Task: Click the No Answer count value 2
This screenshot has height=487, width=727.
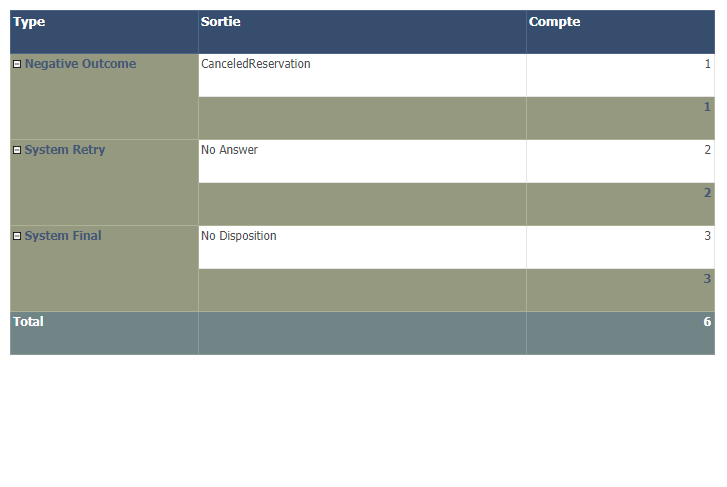Action: click(x=708, y=150)
